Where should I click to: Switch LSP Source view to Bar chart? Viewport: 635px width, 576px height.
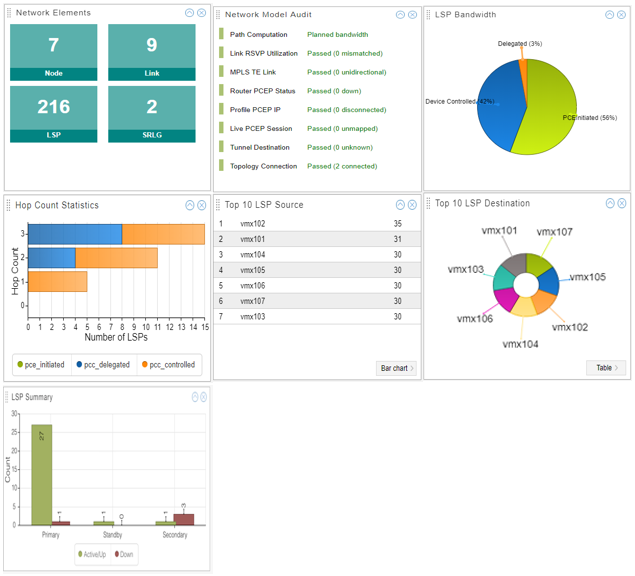pos(396,368)
